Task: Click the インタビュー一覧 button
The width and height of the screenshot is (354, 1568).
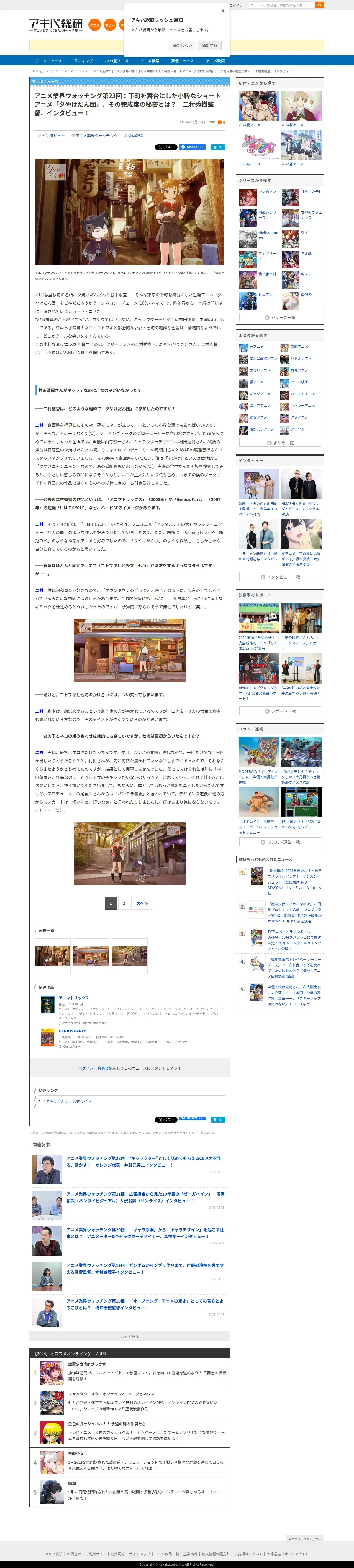Action: tap(280, 577)
